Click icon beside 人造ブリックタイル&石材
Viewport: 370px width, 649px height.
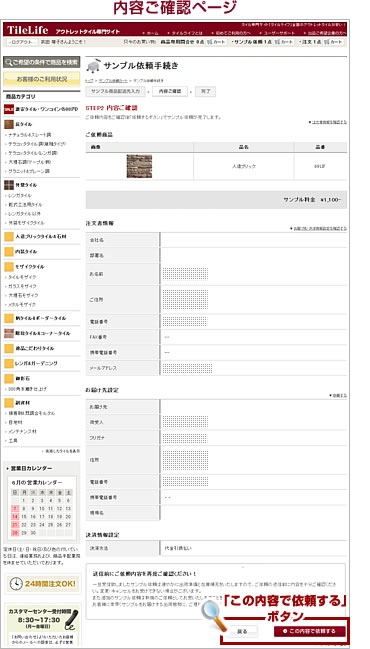[9, 237]
